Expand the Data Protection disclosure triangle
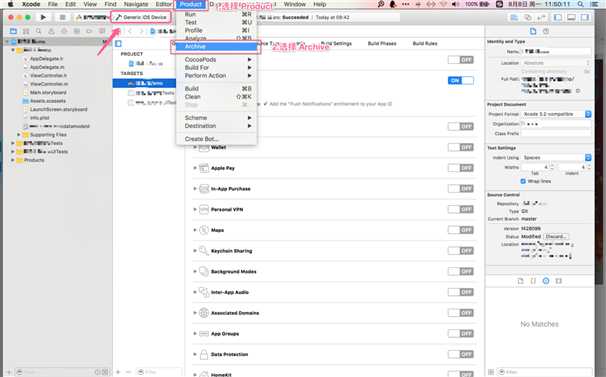606x377 pixels. pyautogui.click(x=195, y=354)
